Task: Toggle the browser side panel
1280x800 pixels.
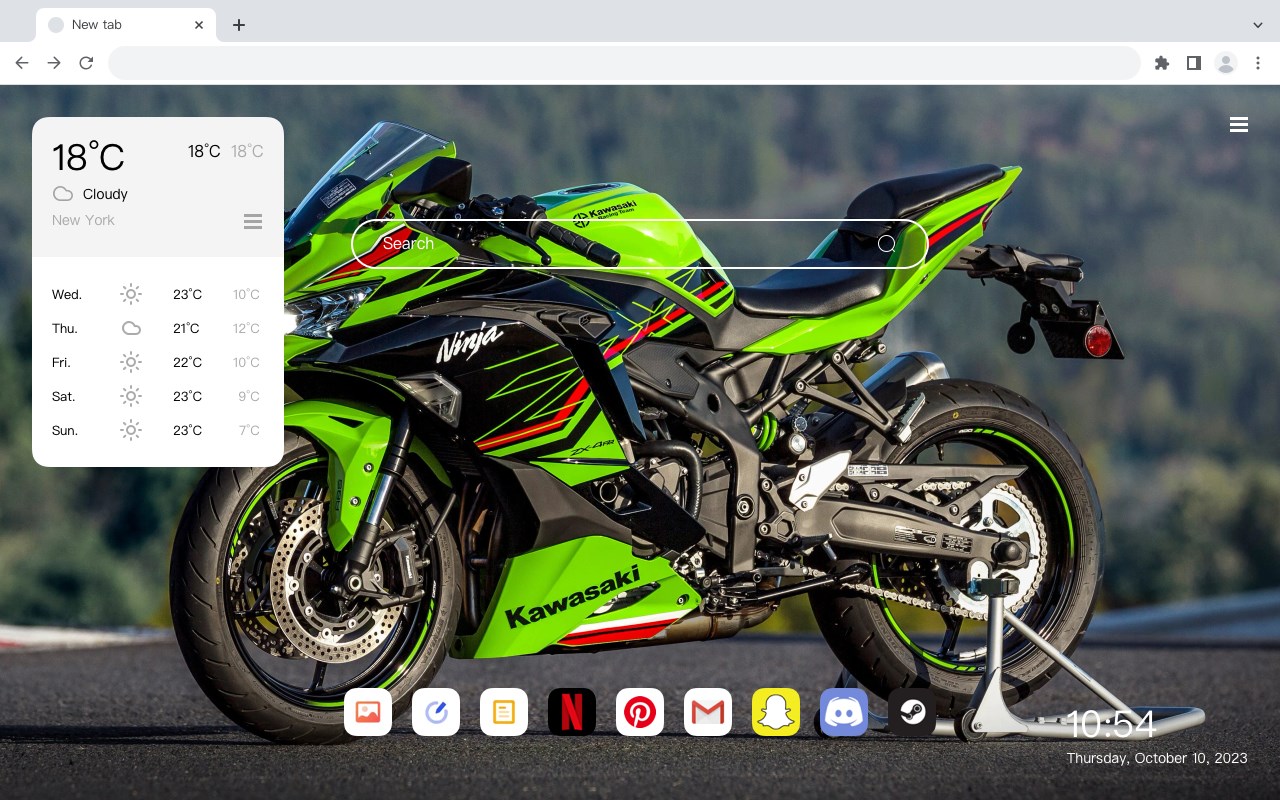Action: [1193, 63]
